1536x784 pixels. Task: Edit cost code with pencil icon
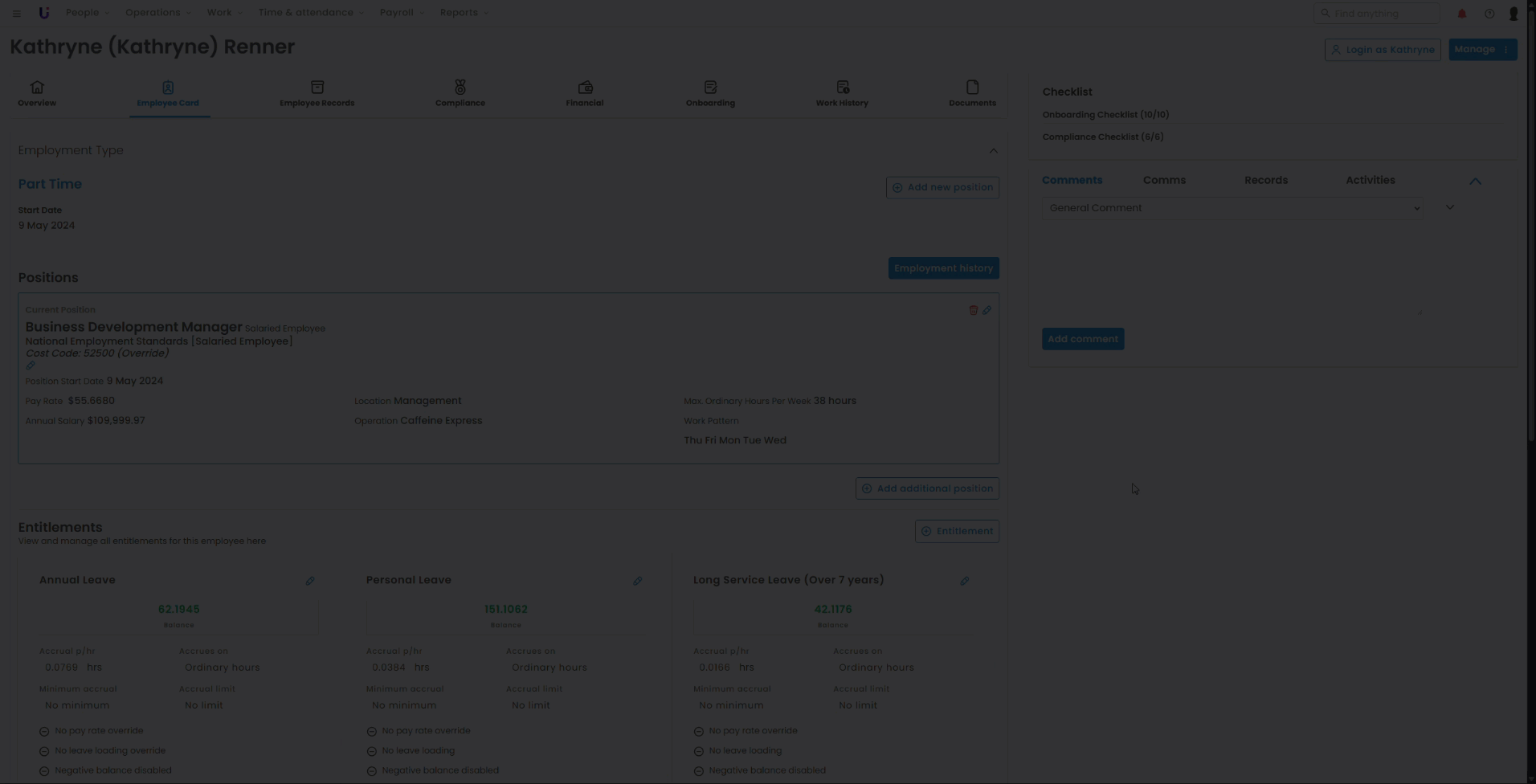tap(31, 365)
